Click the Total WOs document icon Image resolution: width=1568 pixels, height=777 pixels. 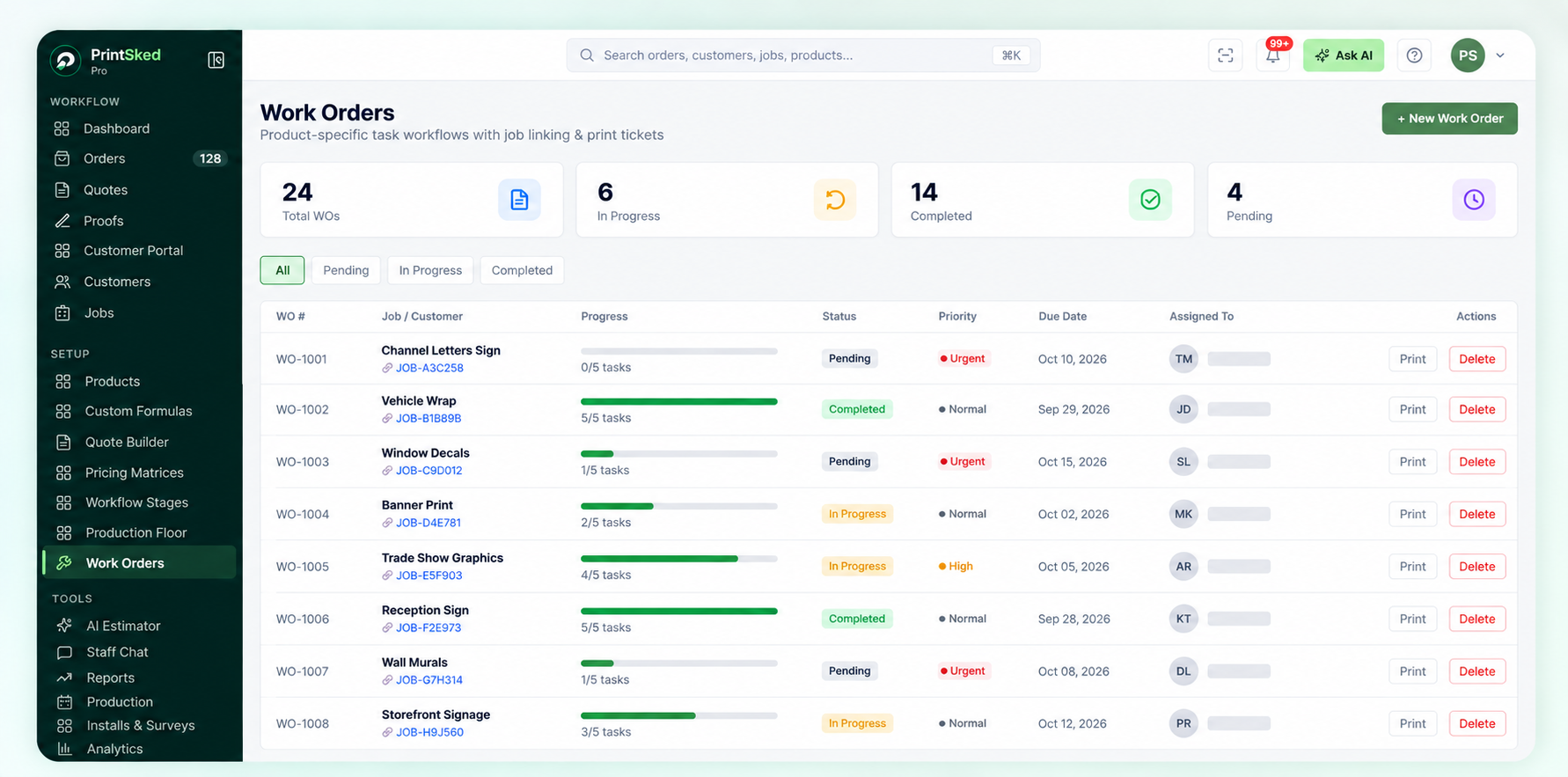tap(519, 200)
